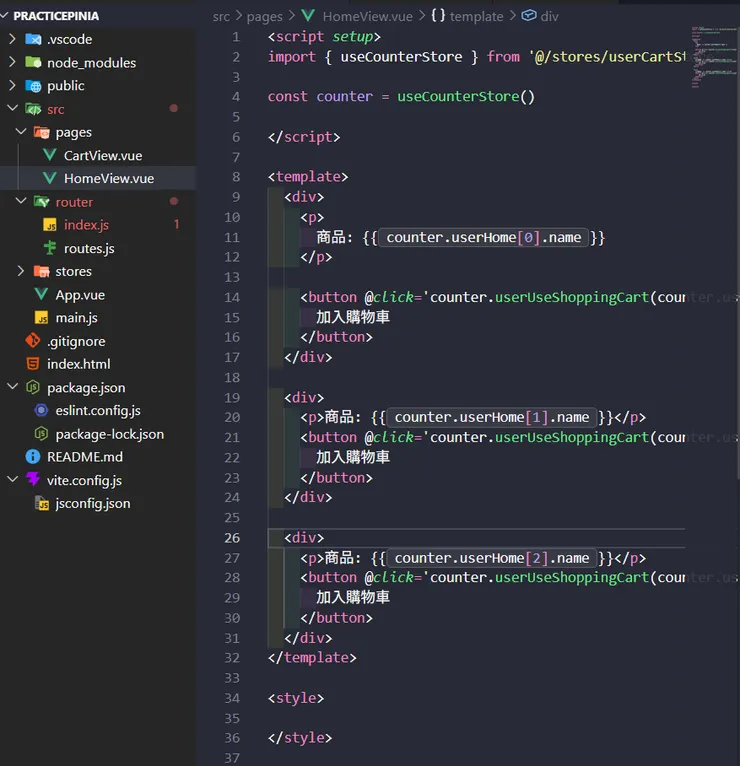The width and height of the screenshot is (740, 766).
Task: Collapse the src folder chevron
Action: 12,108
